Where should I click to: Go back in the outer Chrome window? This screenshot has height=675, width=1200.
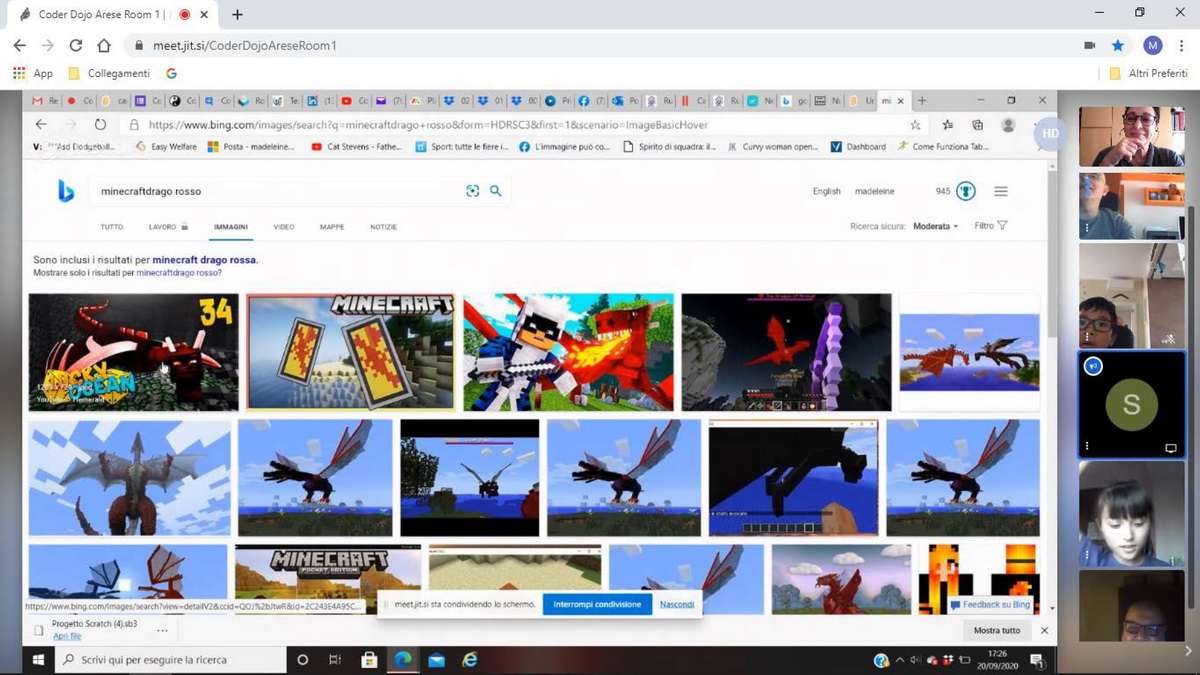pos(19,45)
